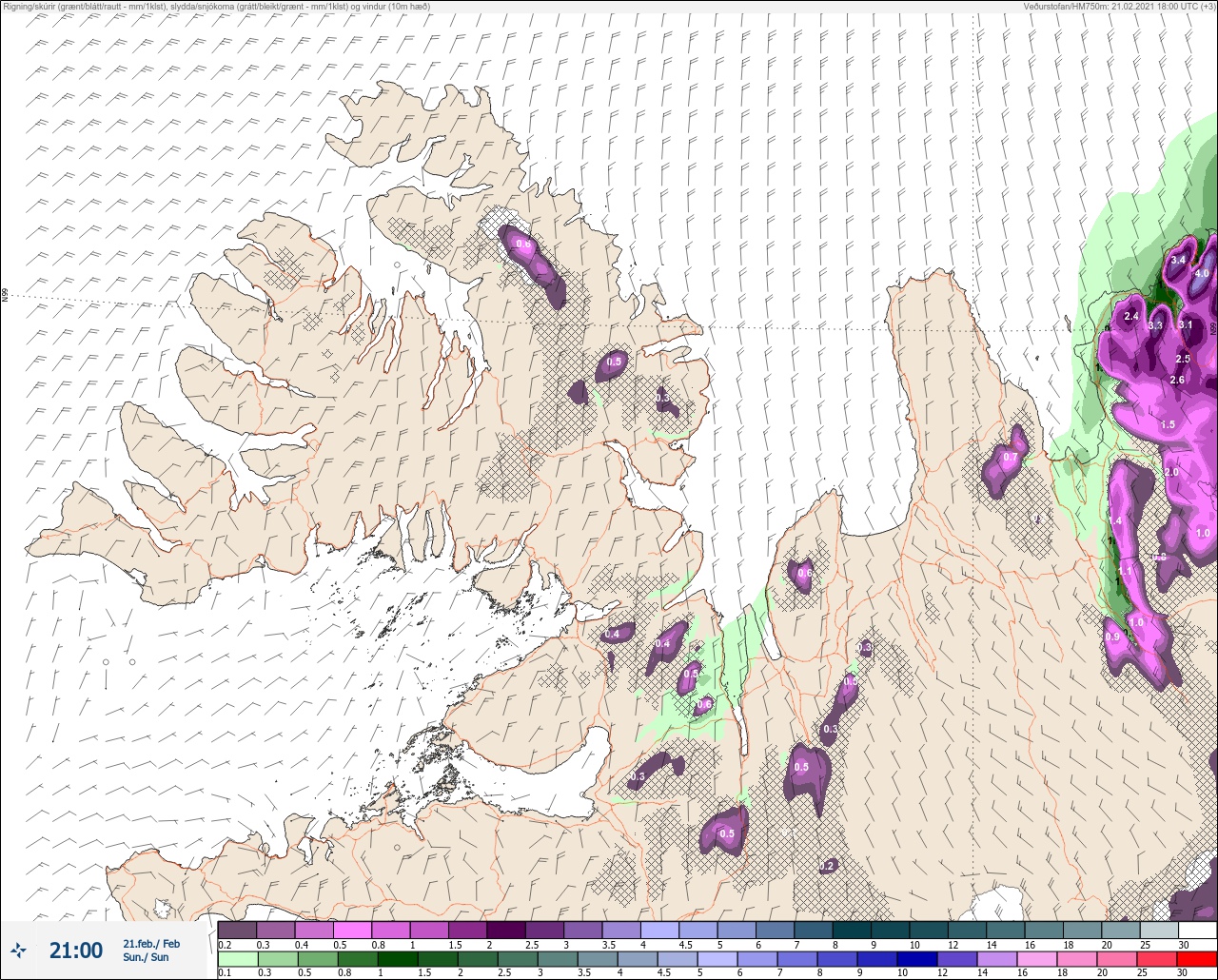The height and width of the screenshot is (980, 1218).
Task: Click the 2.0 precipitation value on map
Action: pos(1171,472)
